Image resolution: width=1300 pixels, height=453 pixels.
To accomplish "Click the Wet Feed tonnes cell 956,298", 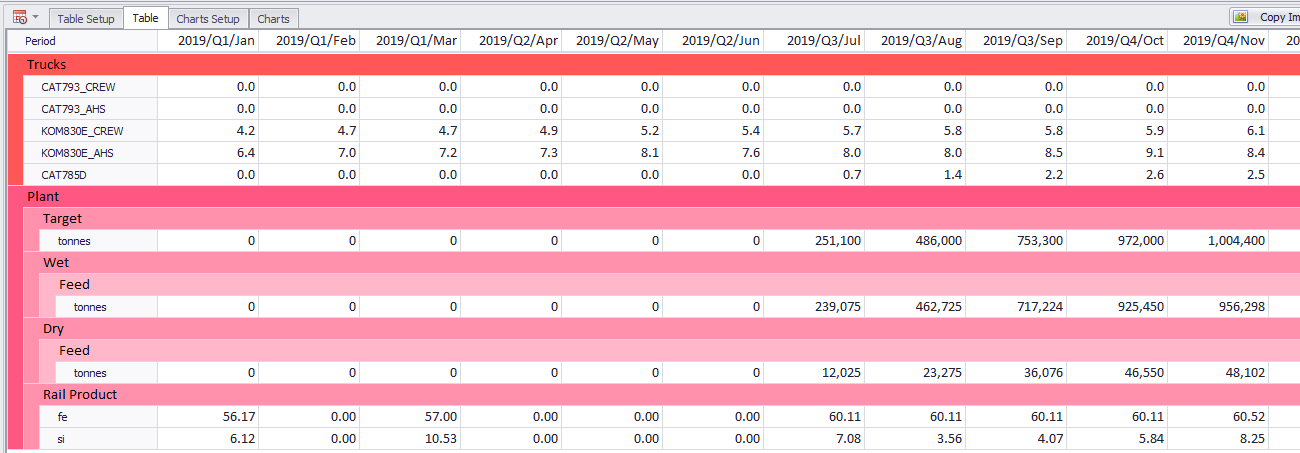I will click(1218, 306).
